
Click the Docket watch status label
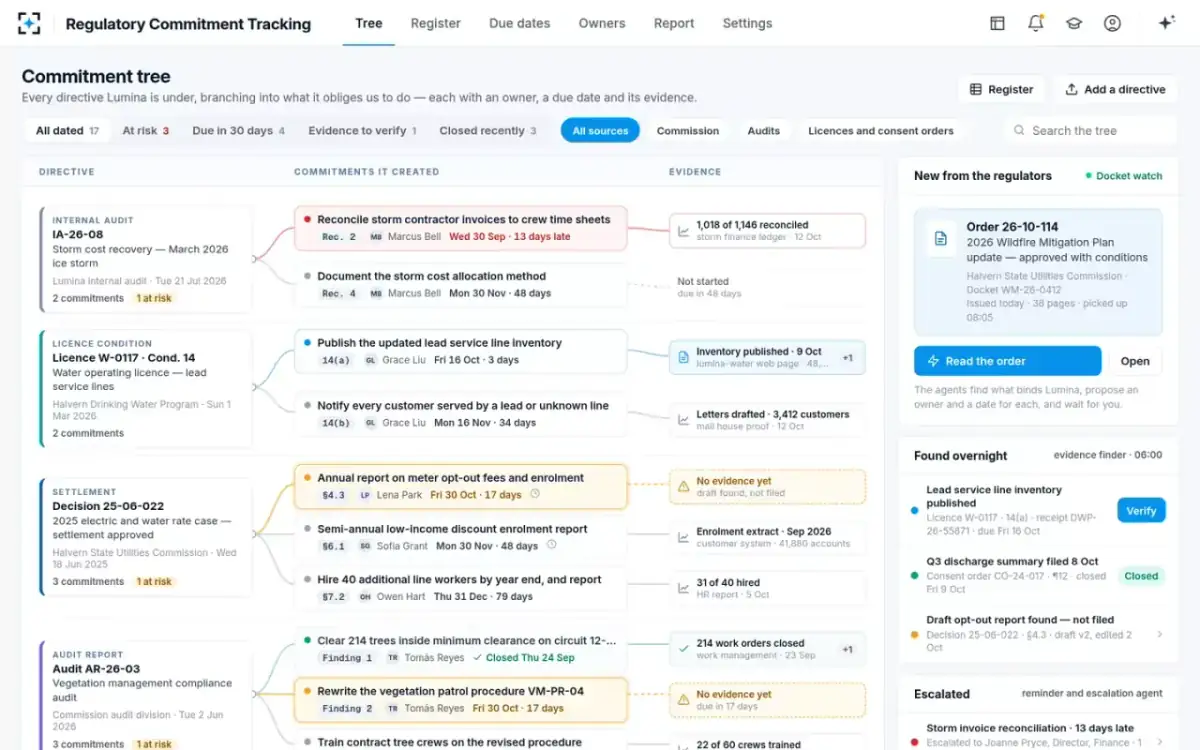point(1124,176)
